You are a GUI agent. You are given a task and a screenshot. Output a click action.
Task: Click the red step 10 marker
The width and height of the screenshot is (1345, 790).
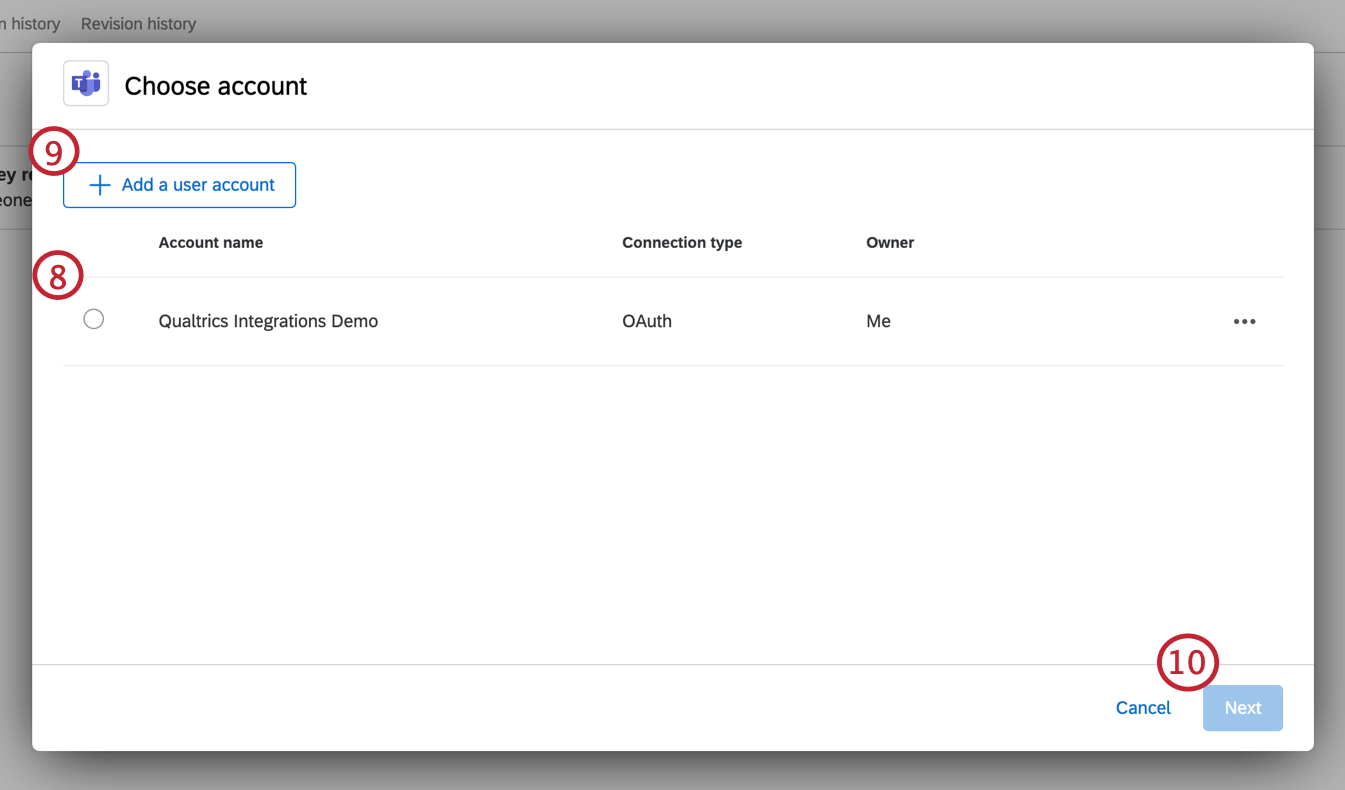1188,663
